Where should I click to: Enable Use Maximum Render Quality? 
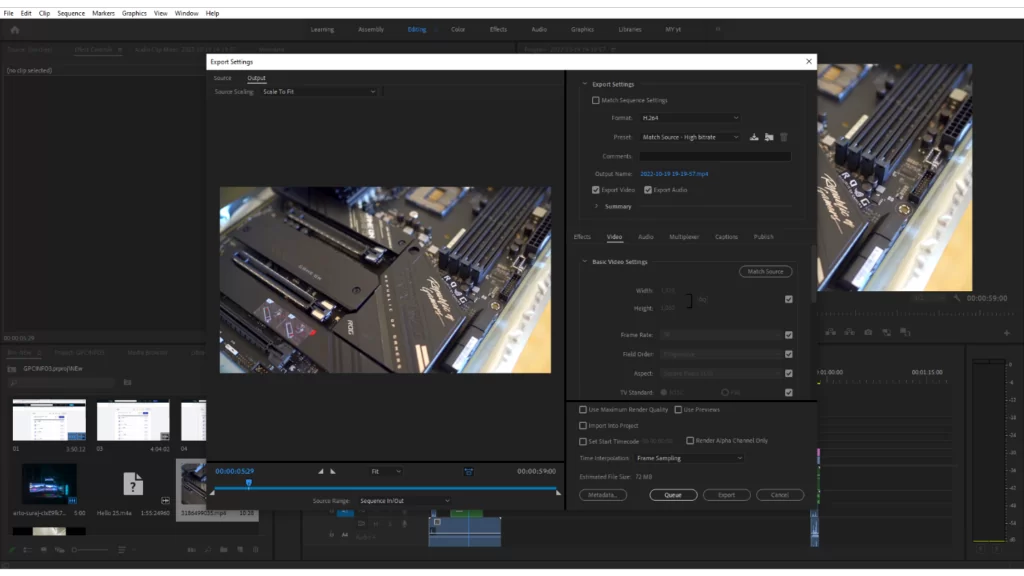(583, 410)
